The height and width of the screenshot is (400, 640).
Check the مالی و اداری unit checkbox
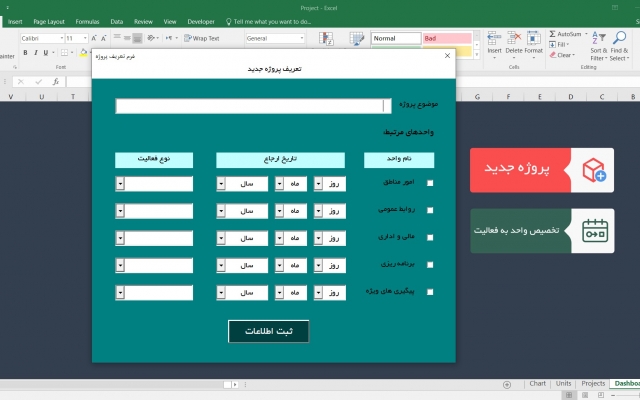click(430, 238)
